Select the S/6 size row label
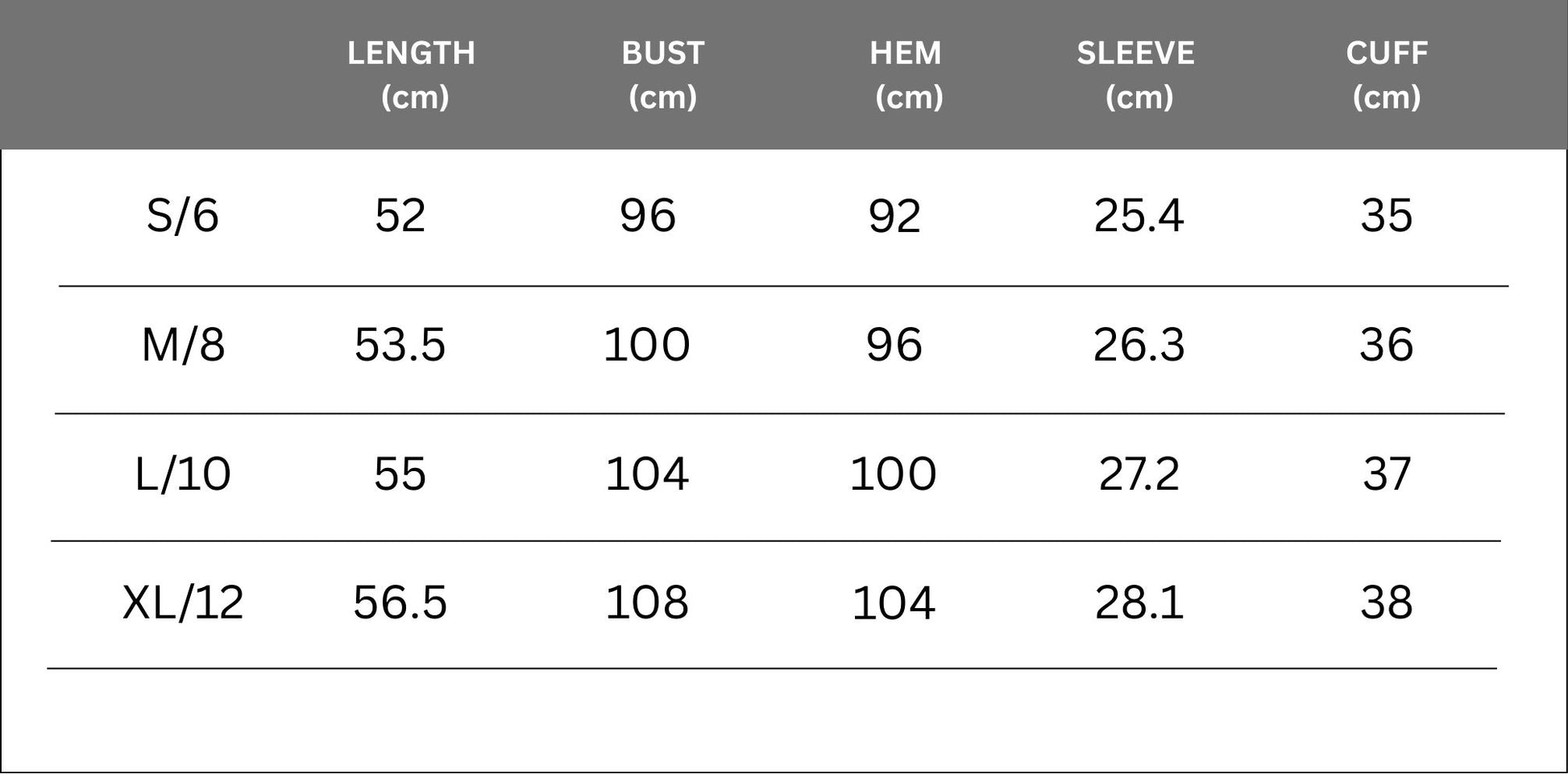The height and width of the screenshot is (774, 1568). 183,216
